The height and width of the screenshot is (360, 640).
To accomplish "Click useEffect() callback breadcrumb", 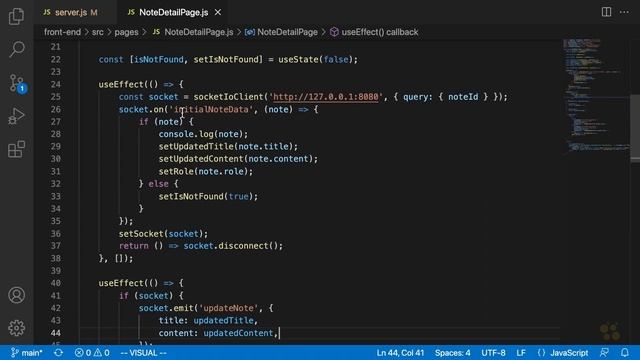I will click(x=374, y=32).
